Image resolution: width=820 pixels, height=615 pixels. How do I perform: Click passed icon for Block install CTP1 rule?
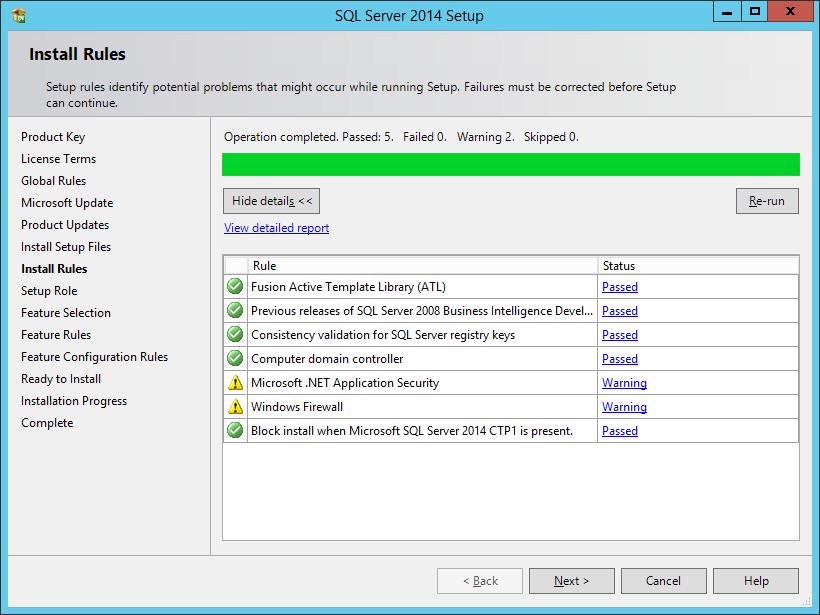click(235, 431)
